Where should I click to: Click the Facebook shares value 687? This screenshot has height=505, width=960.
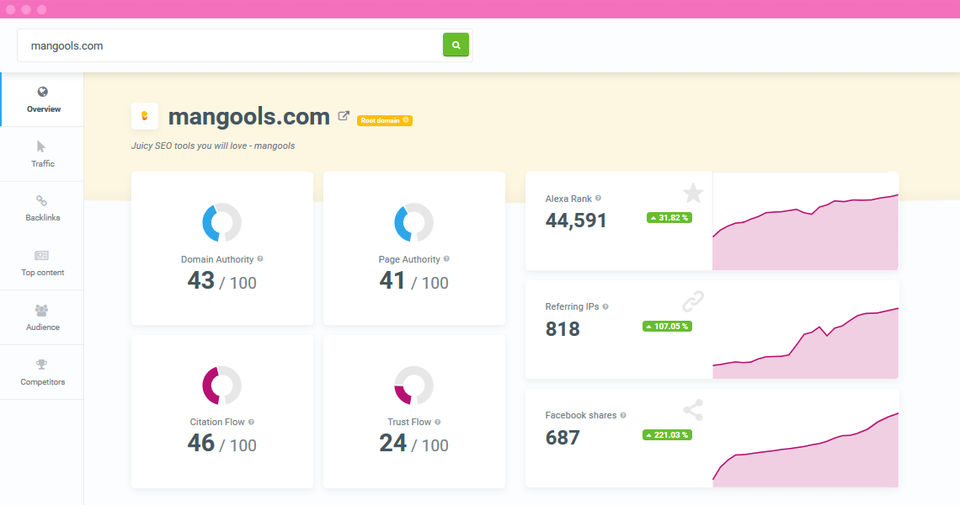pyautogui.click(x=563, y=438)
